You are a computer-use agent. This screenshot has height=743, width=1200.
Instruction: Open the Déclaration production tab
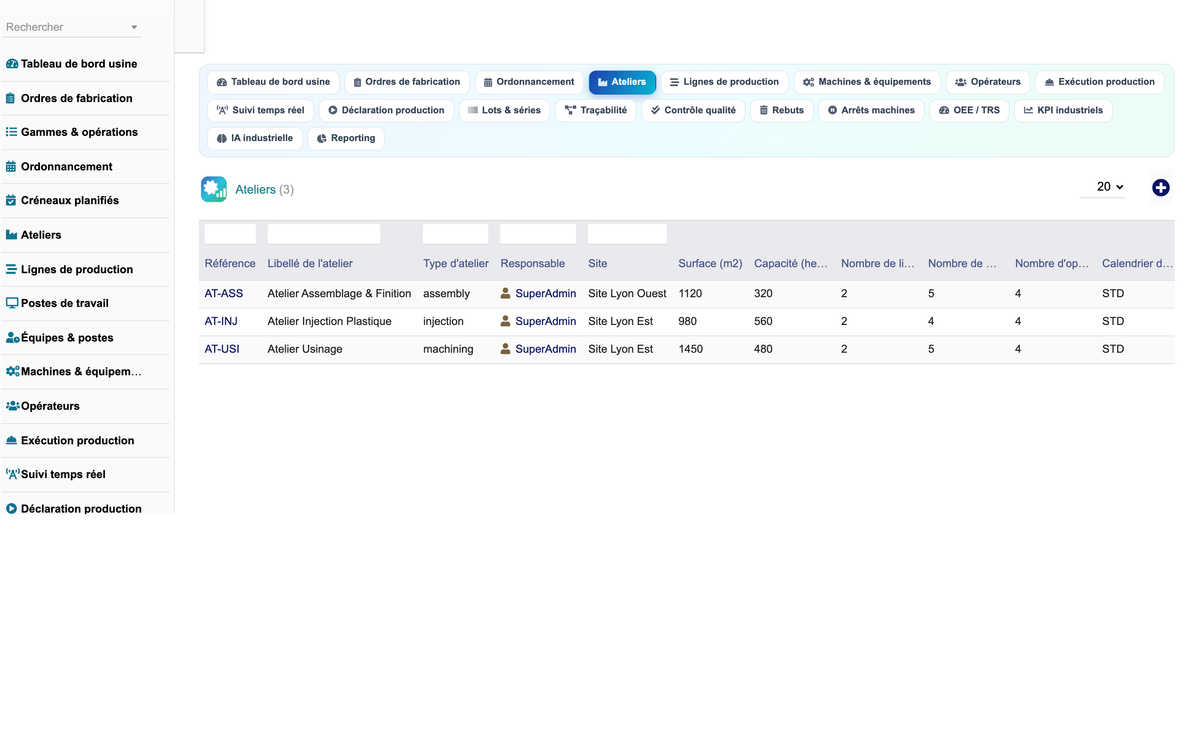[386, 110]
